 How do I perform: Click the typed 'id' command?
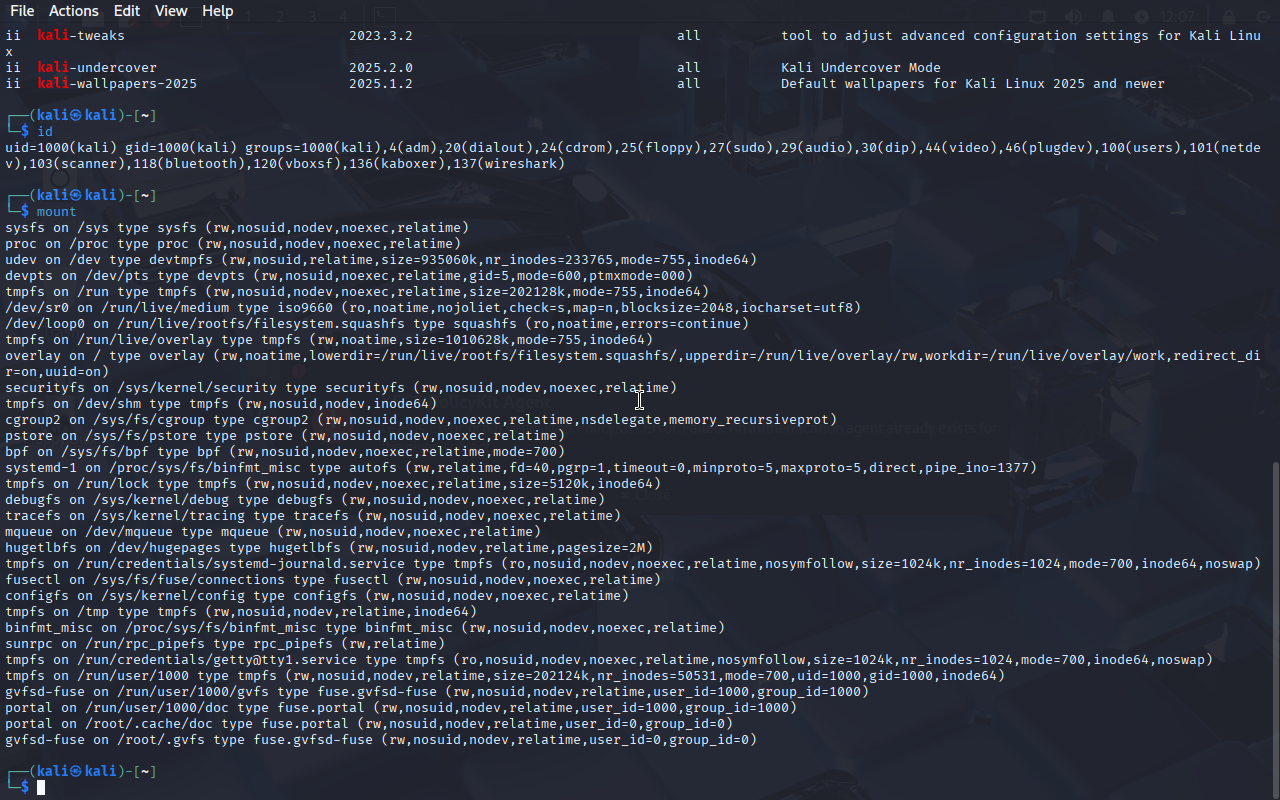45,132
